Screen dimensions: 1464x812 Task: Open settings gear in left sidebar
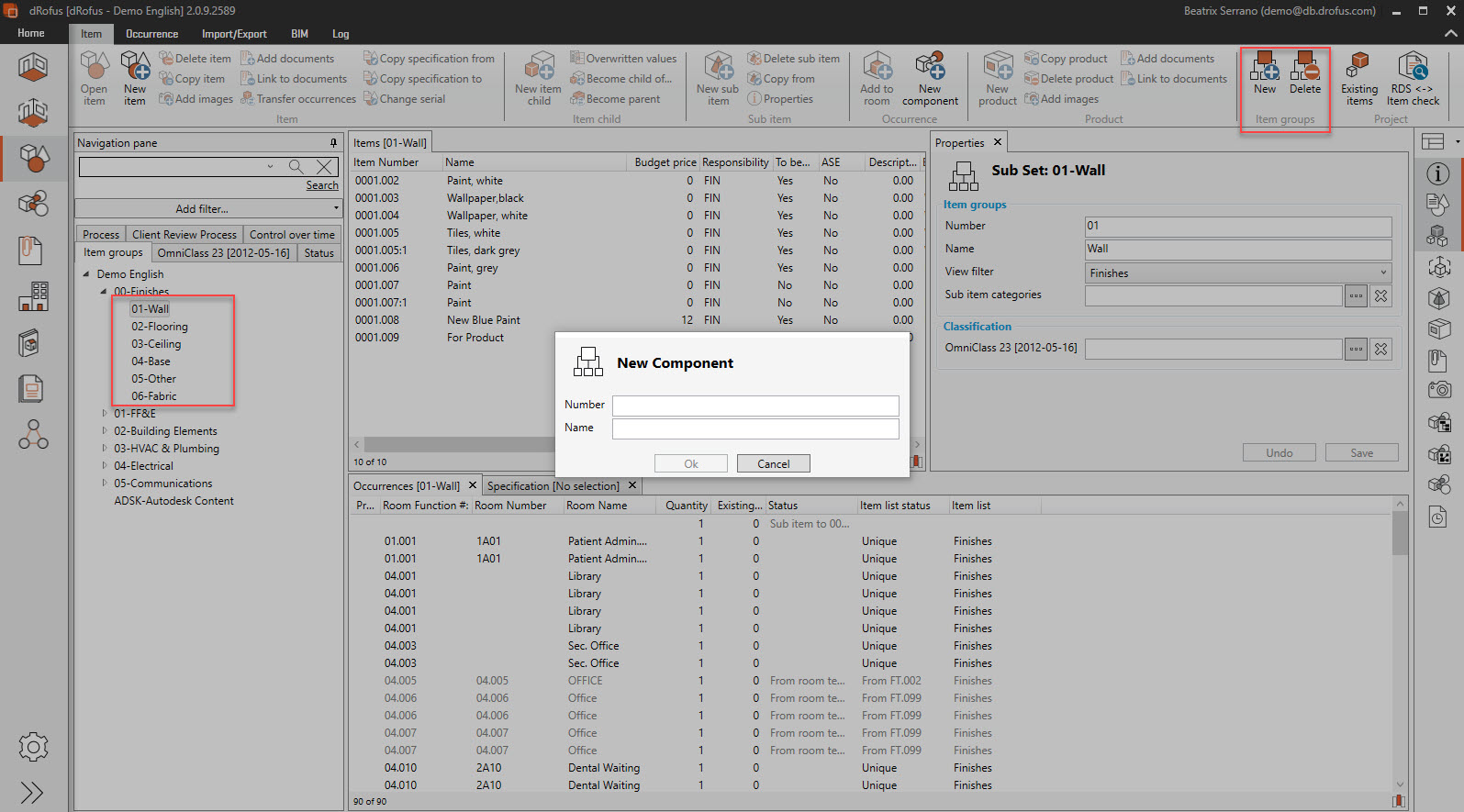click(33, 747)
